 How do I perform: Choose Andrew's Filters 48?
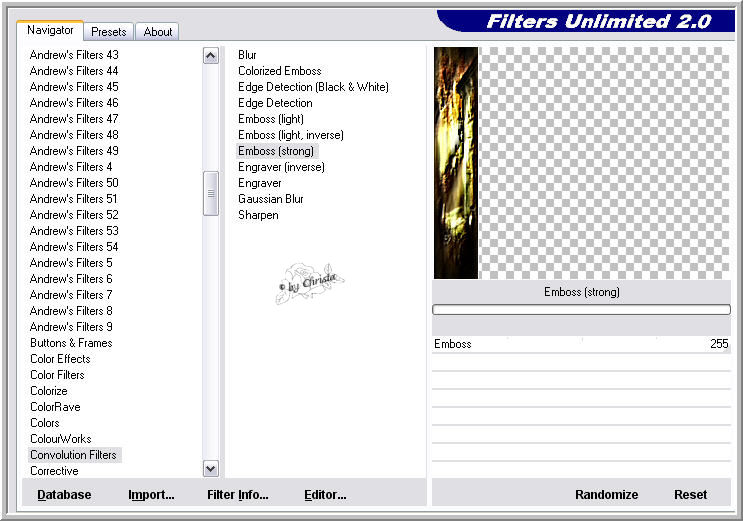pos(74,135)
